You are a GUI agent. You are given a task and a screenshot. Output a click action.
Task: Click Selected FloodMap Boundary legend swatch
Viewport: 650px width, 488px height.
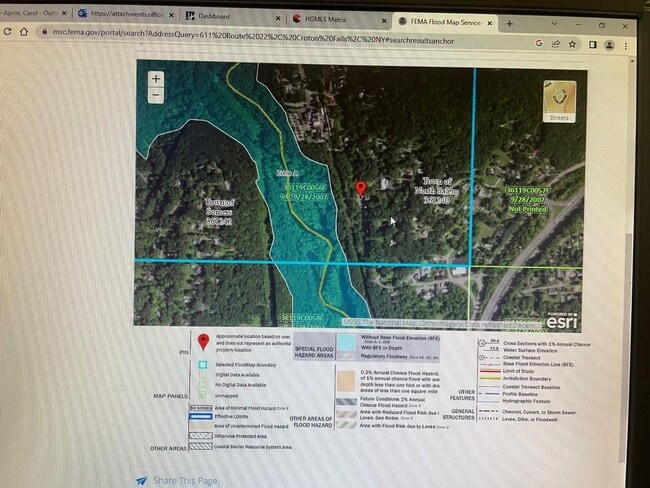tap(203, 365)
